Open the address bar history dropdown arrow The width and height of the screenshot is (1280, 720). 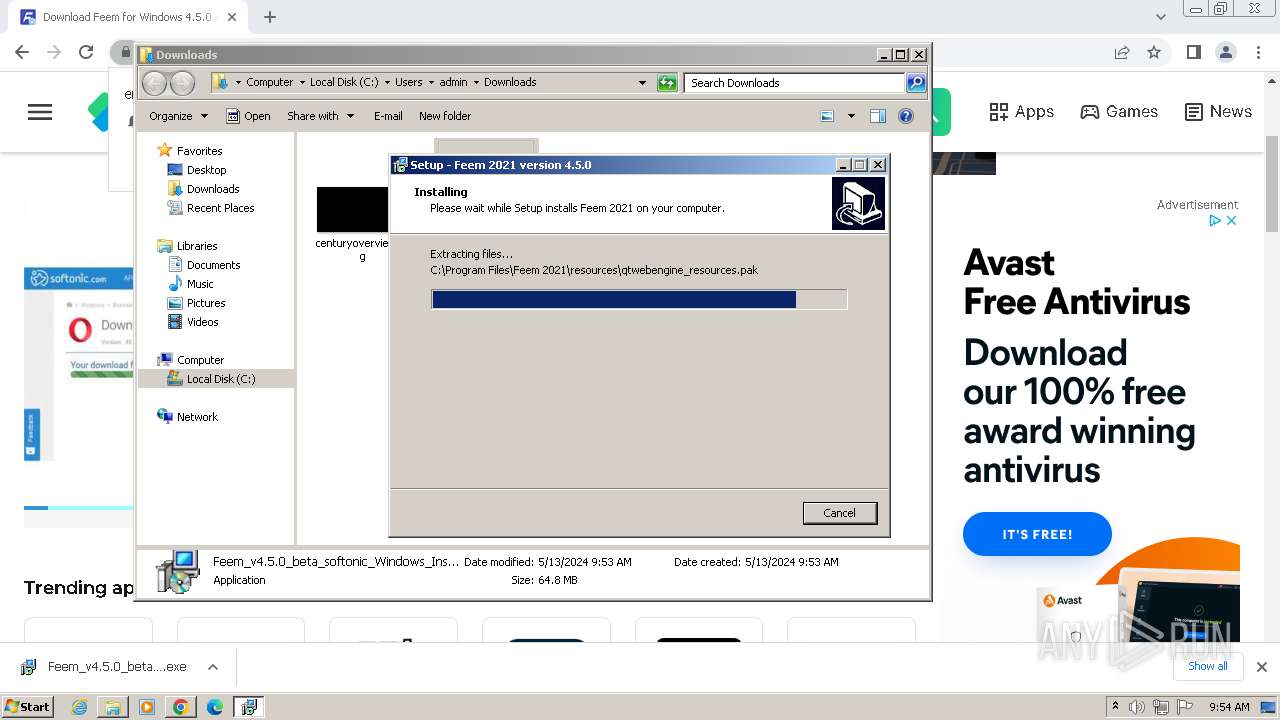(x=642, y=83)
